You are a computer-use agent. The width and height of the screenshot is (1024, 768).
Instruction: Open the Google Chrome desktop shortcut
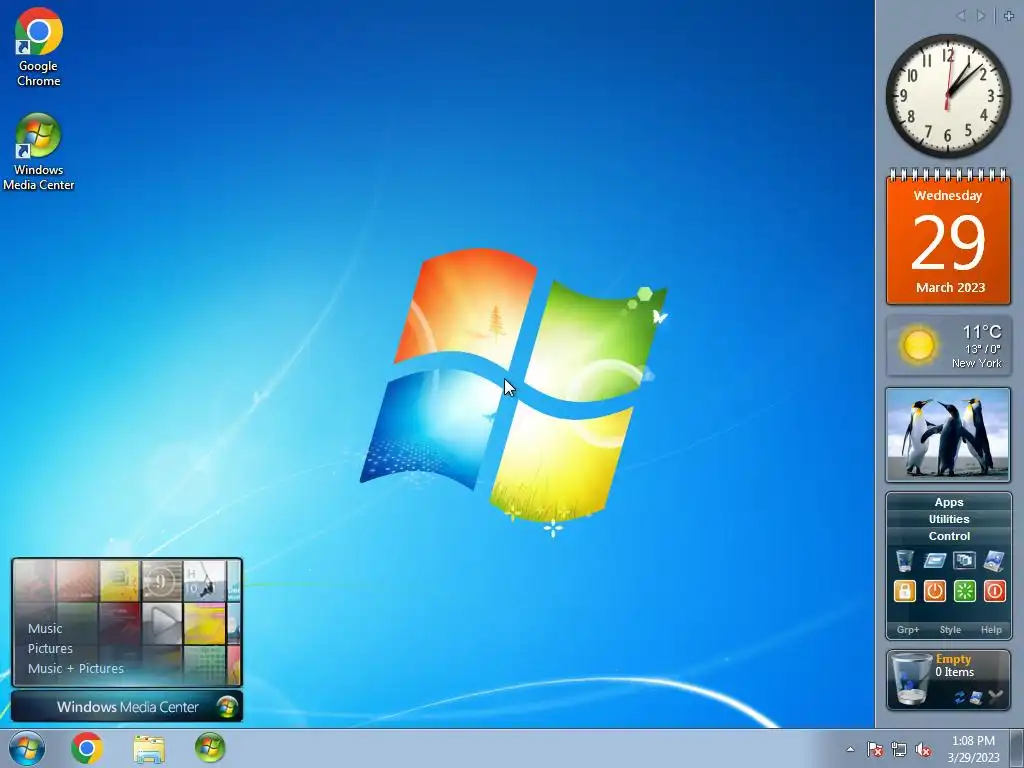[x=39, y=48]
